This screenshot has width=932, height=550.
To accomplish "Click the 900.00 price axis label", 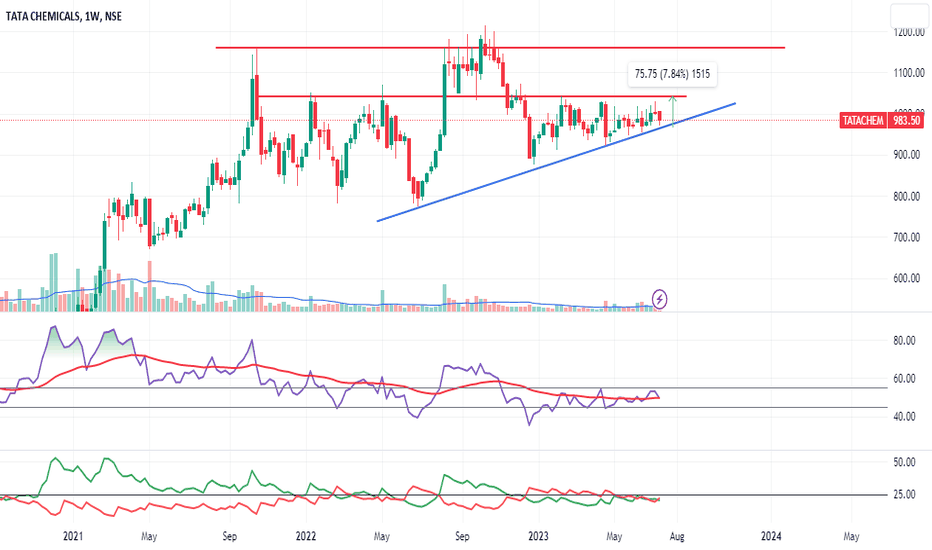I will pyautogui.click(x=908, y=155).
